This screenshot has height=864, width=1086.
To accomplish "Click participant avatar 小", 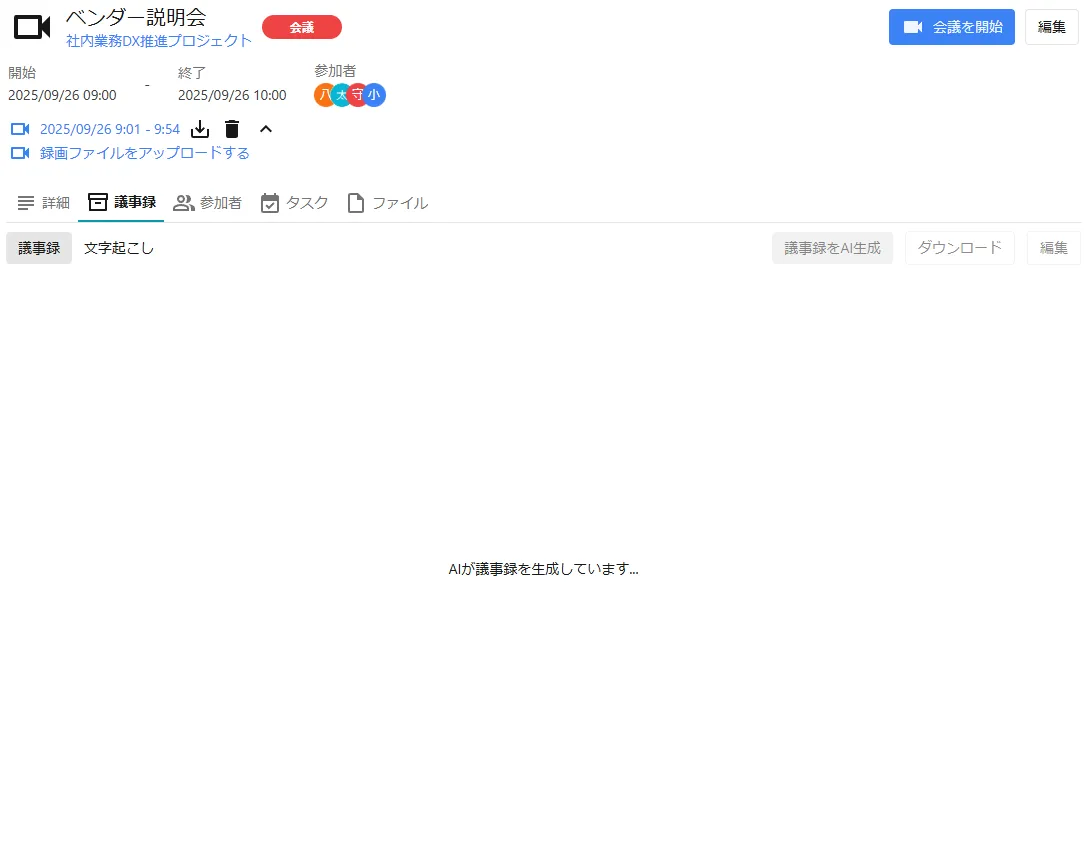I will click(x=374, y=95).
